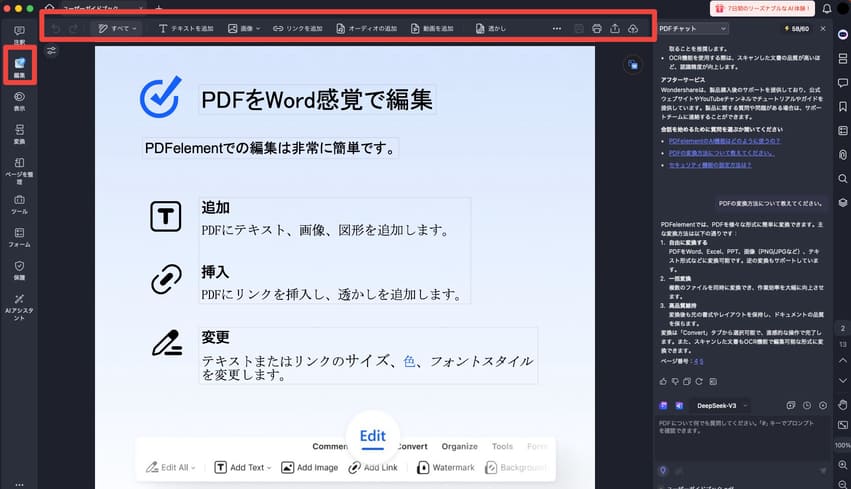Toggle the AI sidebar icon in right strip

pyautogui.click(x=843, y=34)
